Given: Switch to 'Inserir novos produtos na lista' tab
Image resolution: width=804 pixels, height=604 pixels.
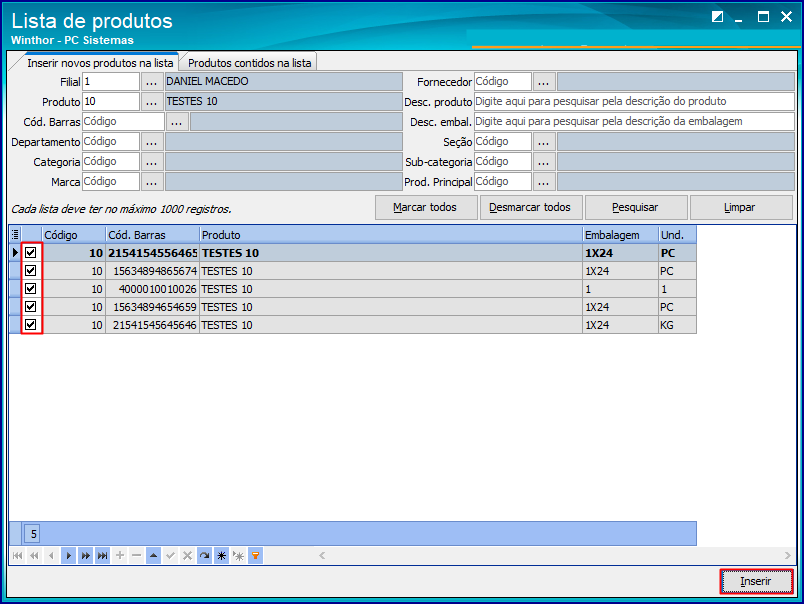Looking at the screenshot, I should coord(100,63).
